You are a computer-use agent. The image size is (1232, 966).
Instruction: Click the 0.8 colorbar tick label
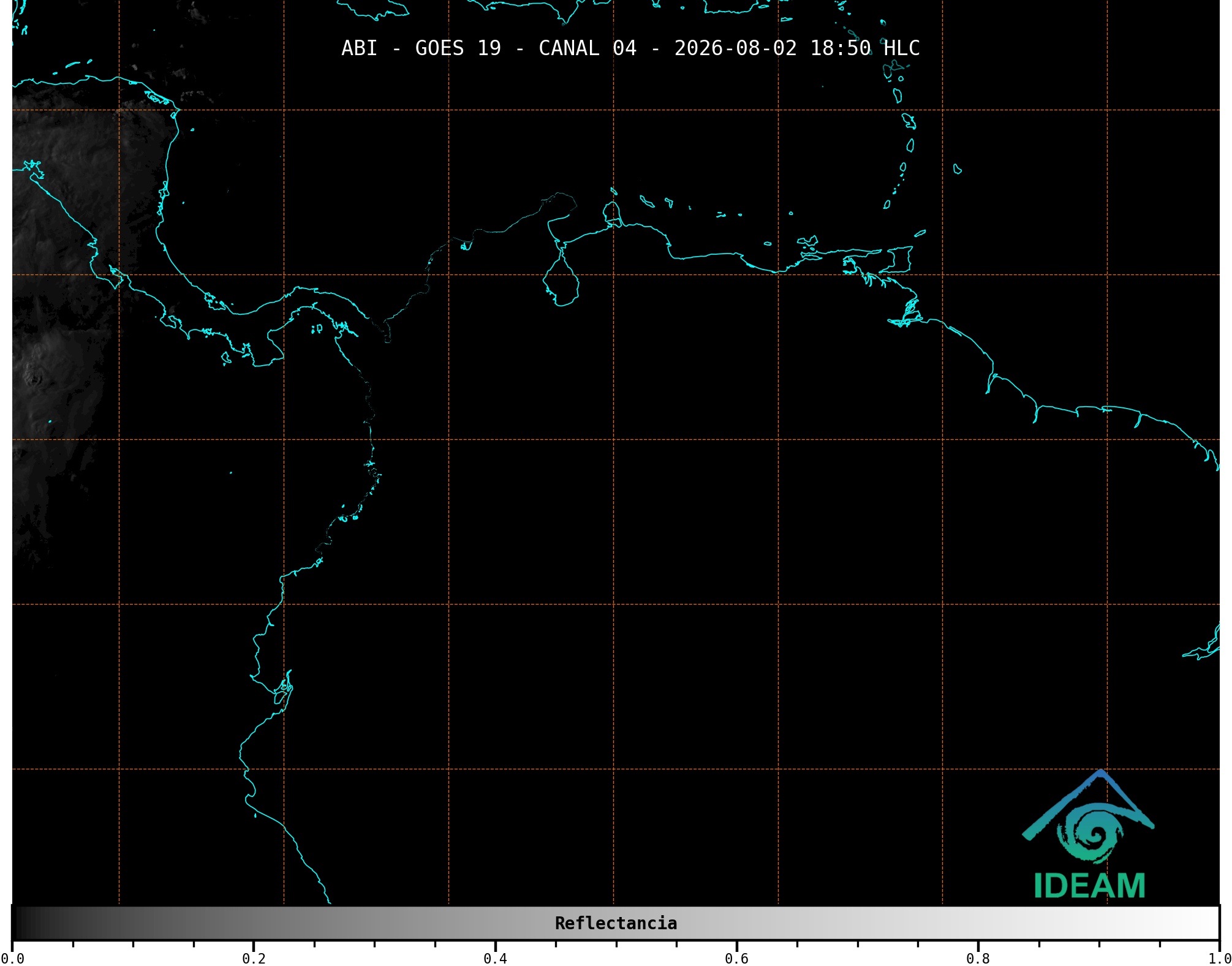pos(978,959)
